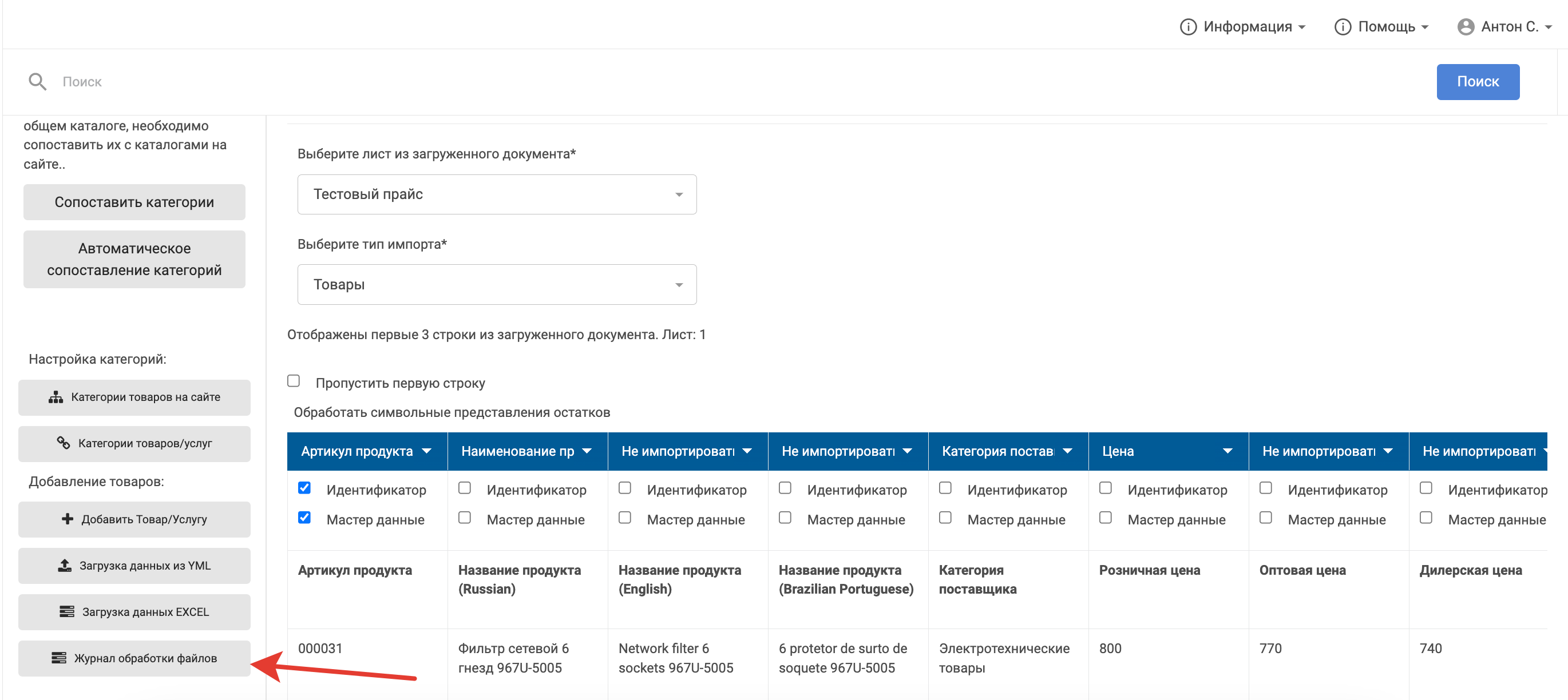Check Идентификатор in the Дилерская цена column
The width and height of the screenshot is (1568, 700).
coord(1426,488)
